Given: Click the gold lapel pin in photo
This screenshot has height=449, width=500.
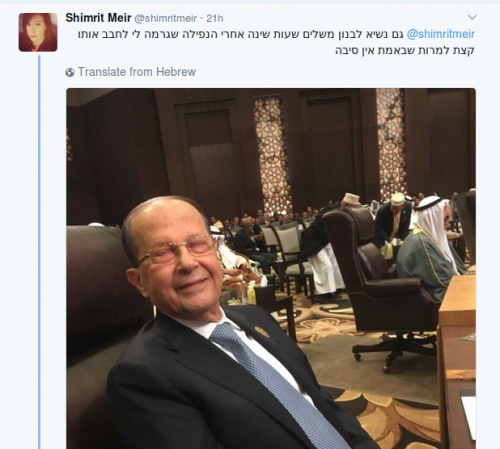Looking at the screenshot, I should coord(262,332).
